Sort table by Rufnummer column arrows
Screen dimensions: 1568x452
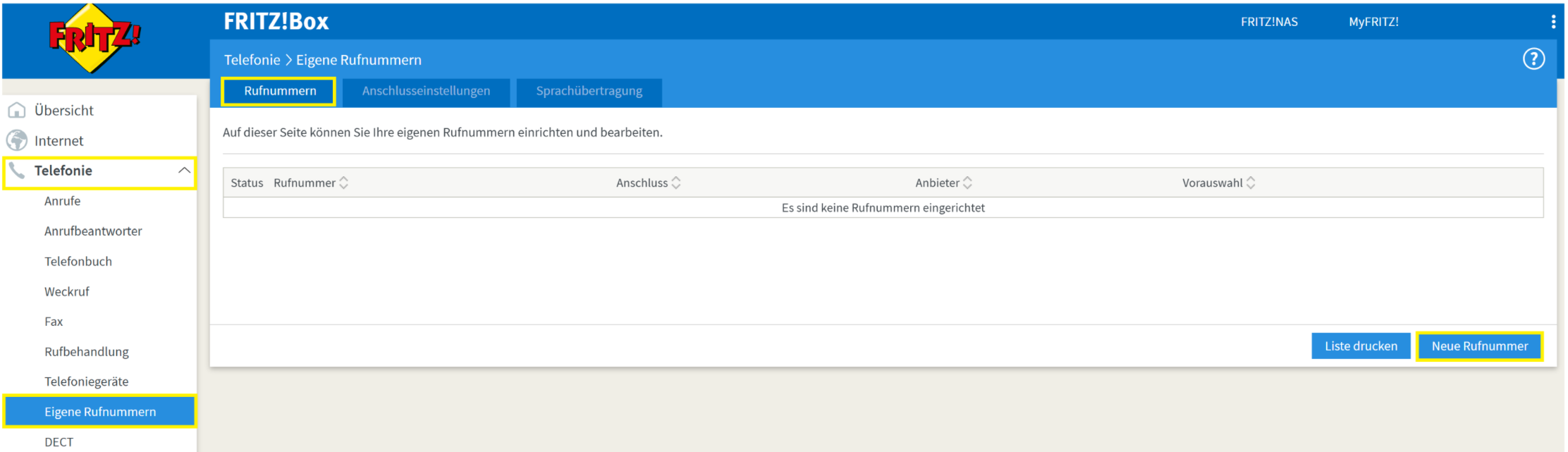click(344, 183)
